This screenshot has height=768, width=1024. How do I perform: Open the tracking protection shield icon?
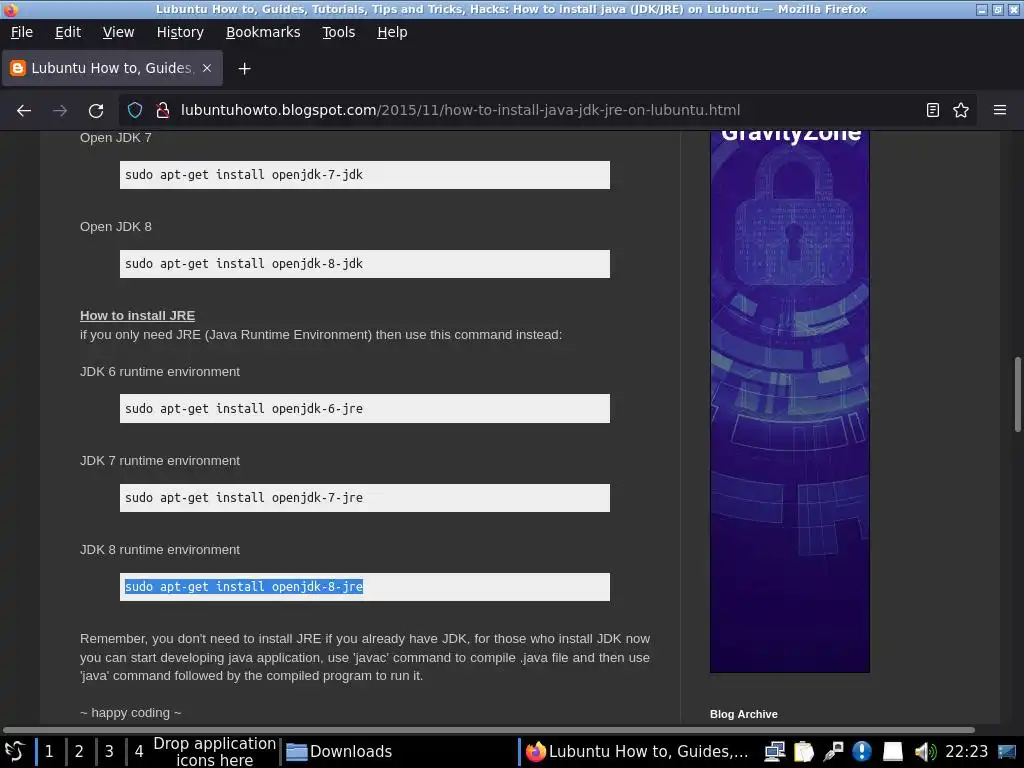[x=135, y=110]
